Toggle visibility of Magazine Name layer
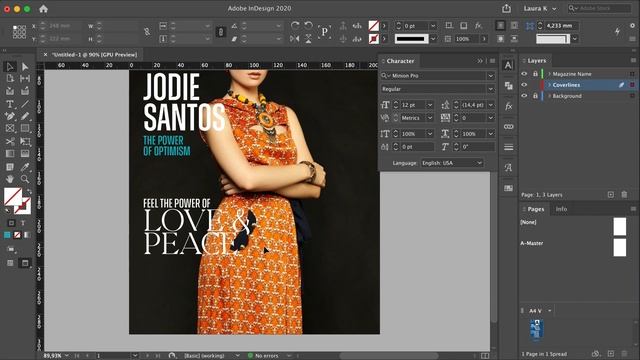This screenshot has height=360, width=640. (x=524, y=74)
